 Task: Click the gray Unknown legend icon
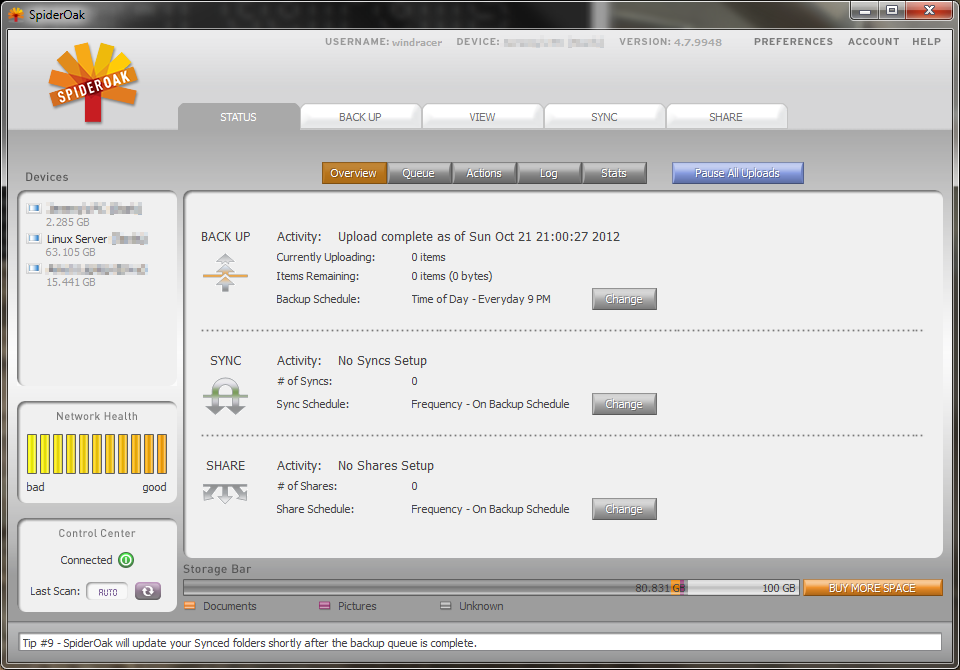(446, 606)
